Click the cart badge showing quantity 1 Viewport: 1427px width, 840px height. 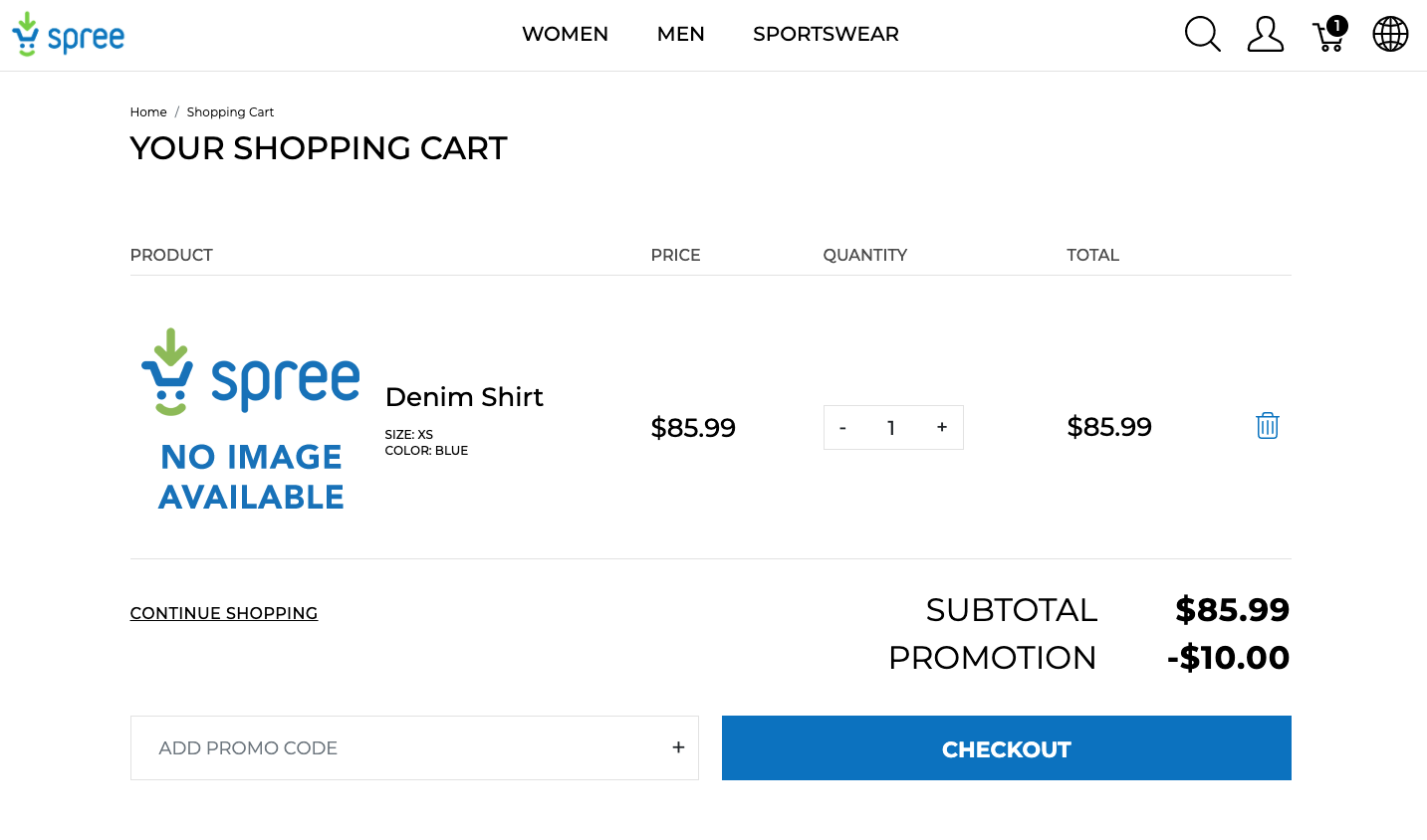click(1336, 25)
